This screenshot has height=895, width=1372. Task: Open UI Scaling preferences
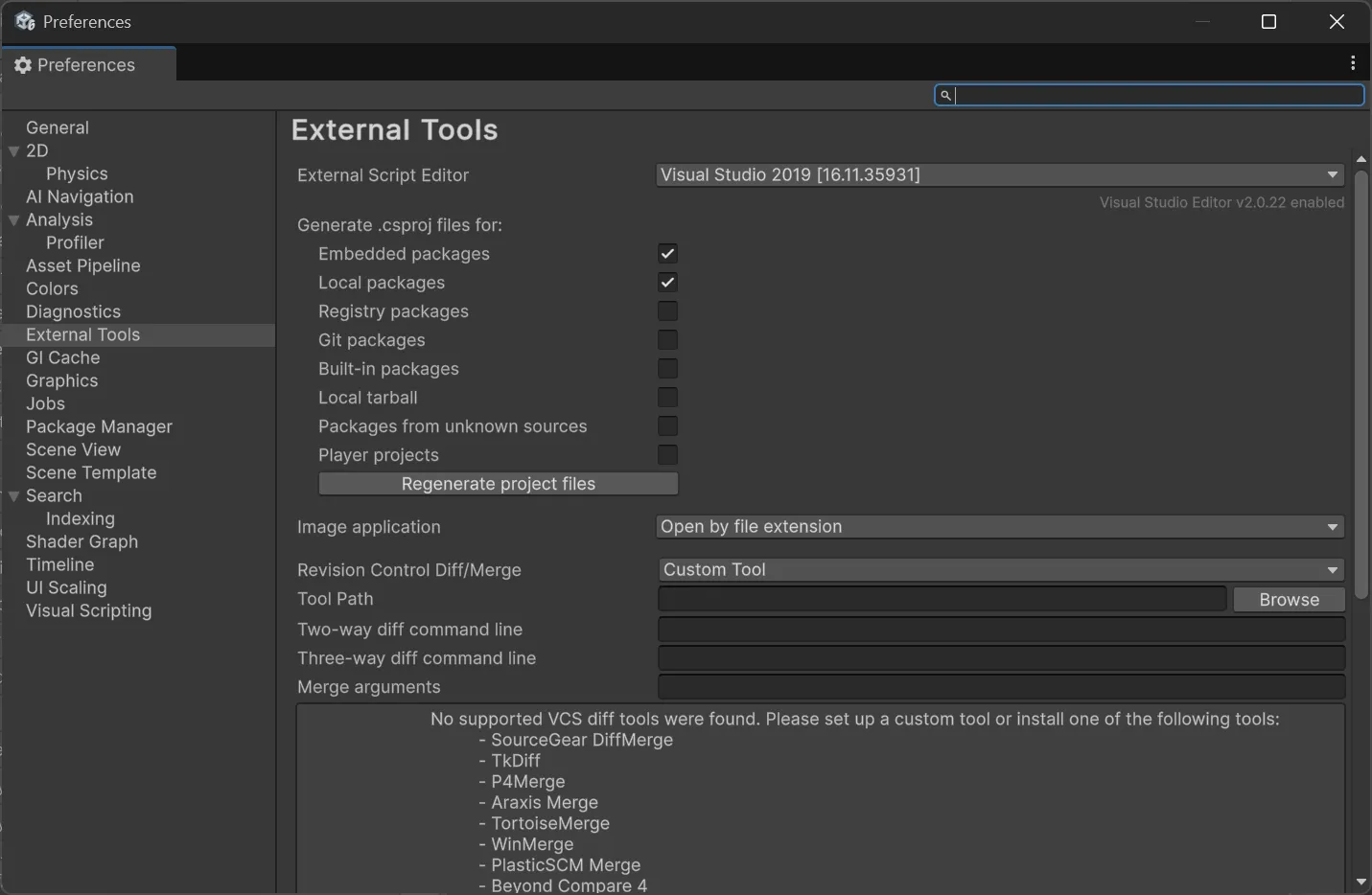point(66,587)
